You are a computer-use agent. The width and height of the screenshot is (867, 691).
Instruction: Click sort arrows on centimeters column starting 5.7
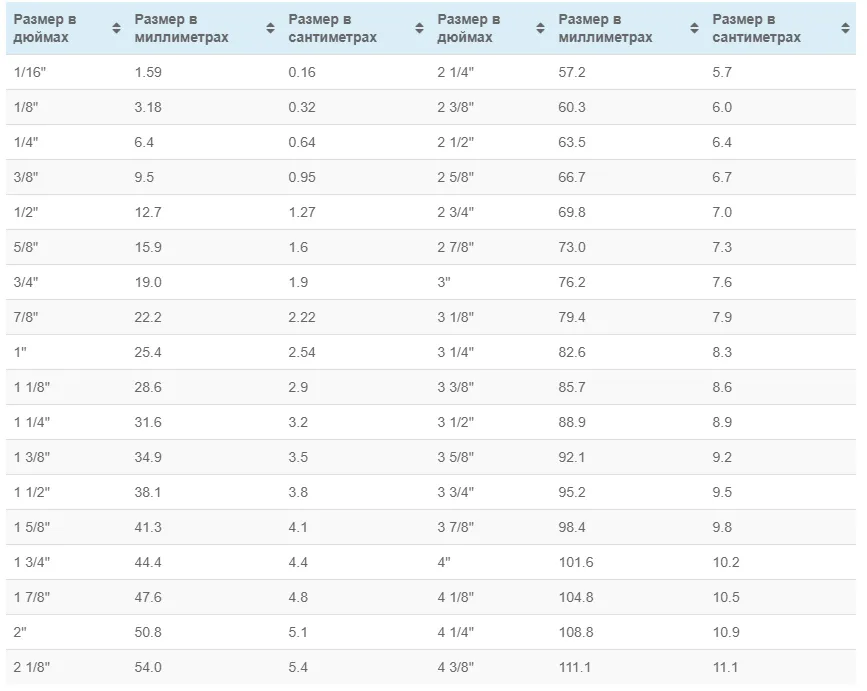pyautogui.click(x=845, y=28)
